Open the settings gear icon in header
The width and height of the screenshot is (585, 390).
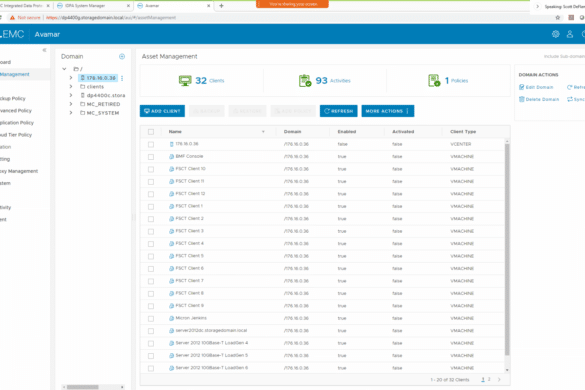[x=556, y=34]
